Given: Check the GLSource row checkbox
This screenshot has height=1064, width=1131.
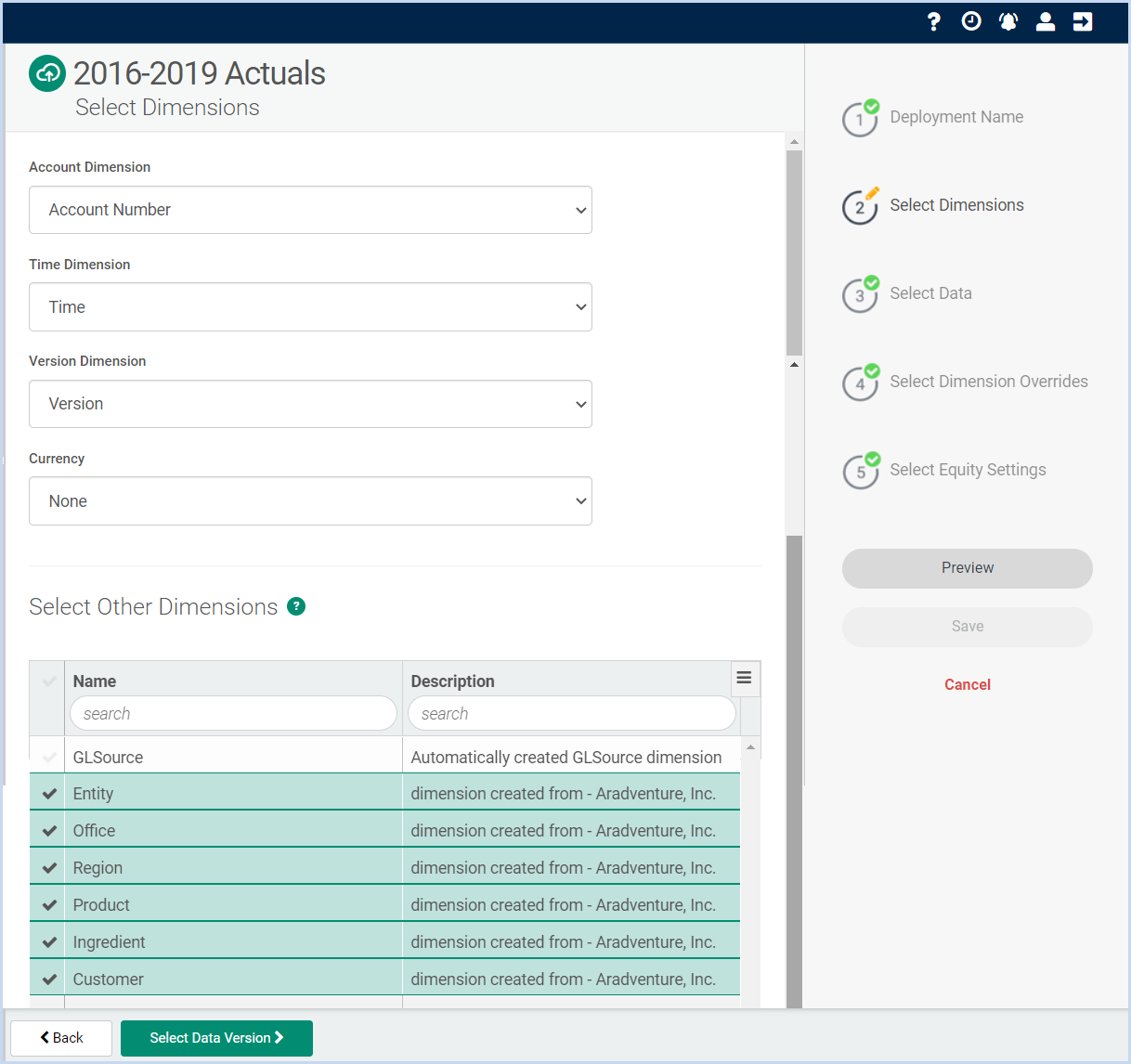Looking at the screenshot, I should point(49,758).
